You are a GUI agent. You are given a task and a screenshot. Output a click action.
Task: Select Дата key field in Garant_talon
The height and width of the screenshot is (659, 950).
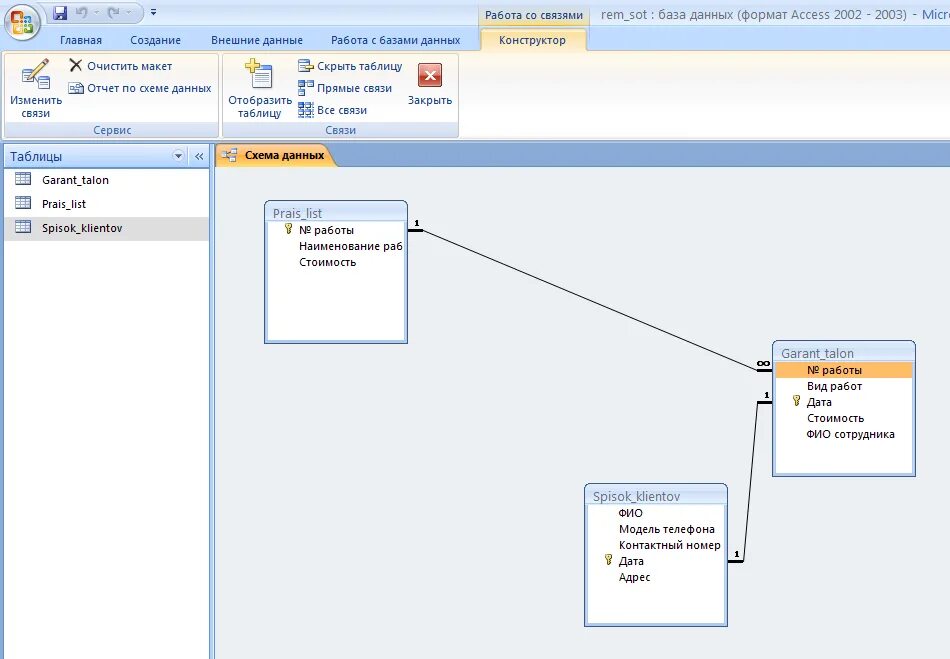pos(843,402)
